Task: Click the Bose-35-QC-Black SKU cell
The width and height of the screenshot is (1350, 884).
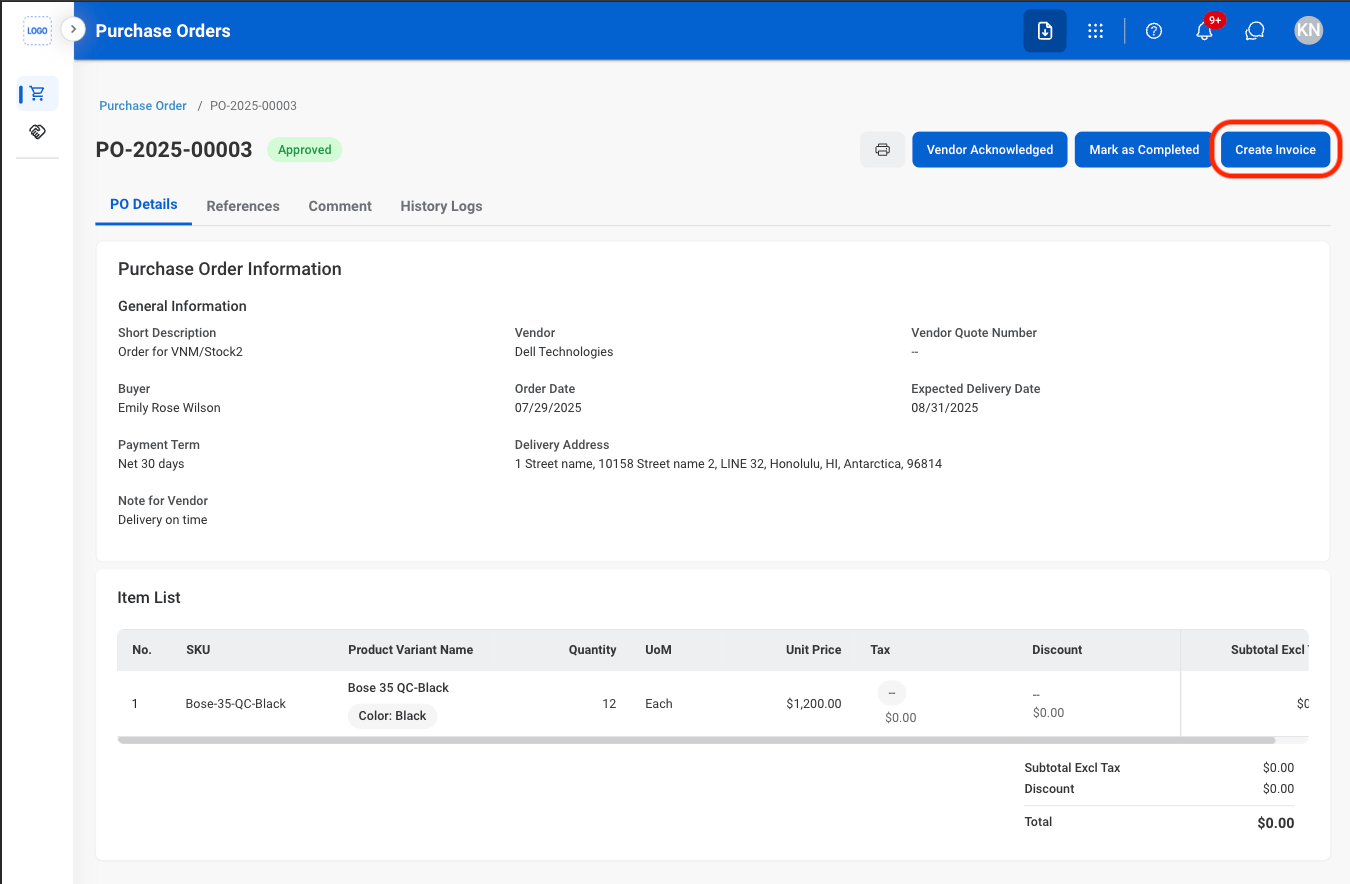Action: pos(236,704)
